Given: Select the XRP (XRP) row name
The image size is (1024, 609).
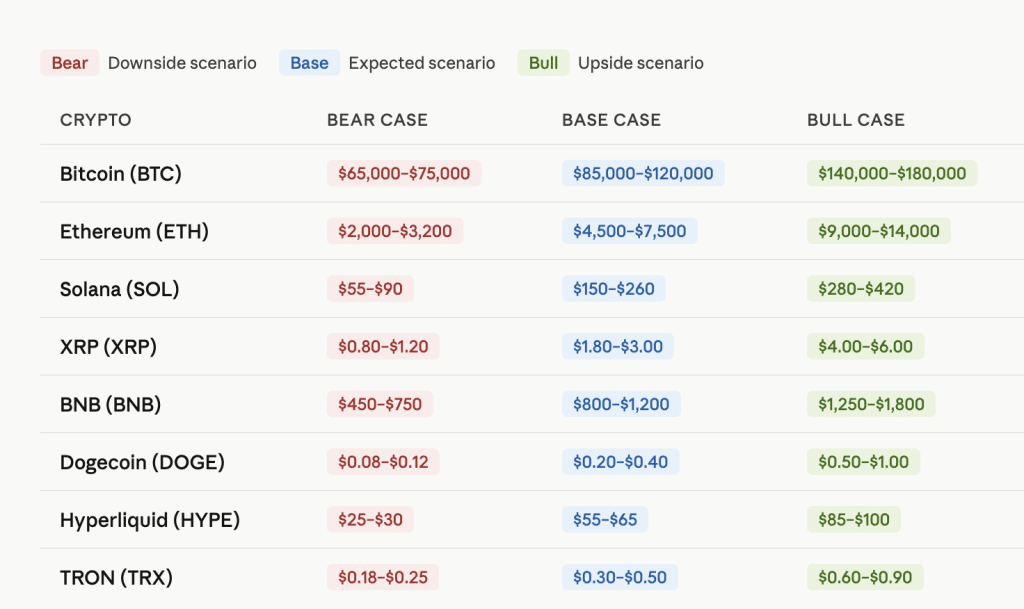Looking at the screenshot, I should 108,347.
